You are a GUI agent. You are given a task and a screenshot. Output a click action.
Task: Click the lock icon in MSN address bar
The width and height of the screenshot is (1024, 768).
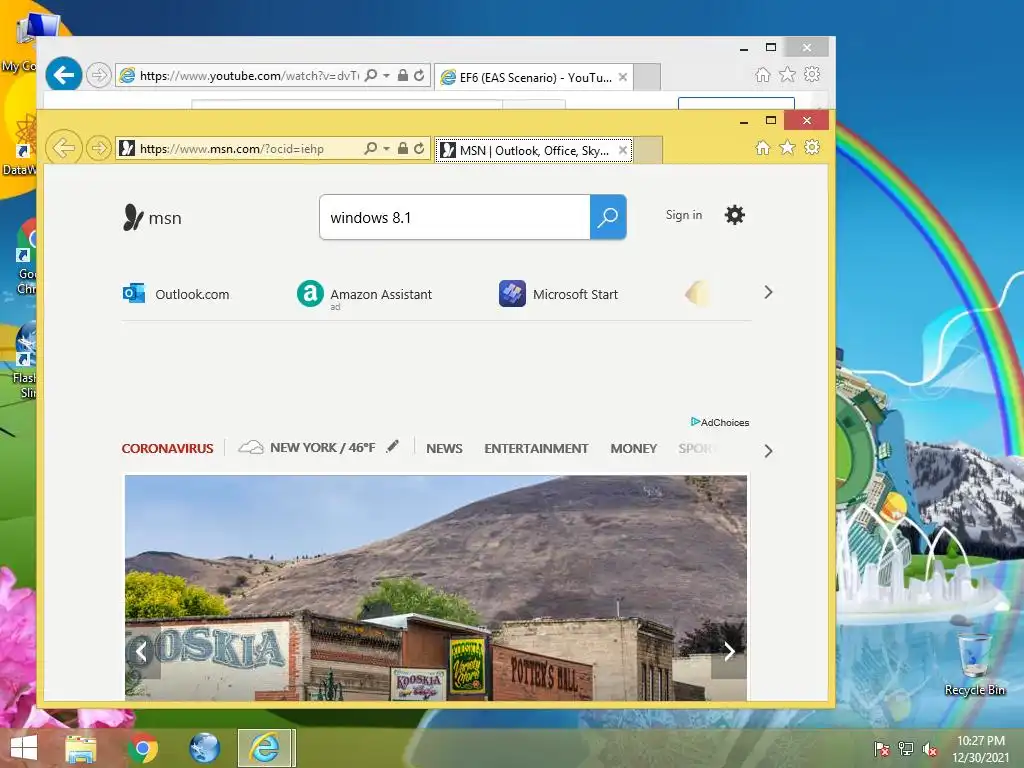point(403,149)
